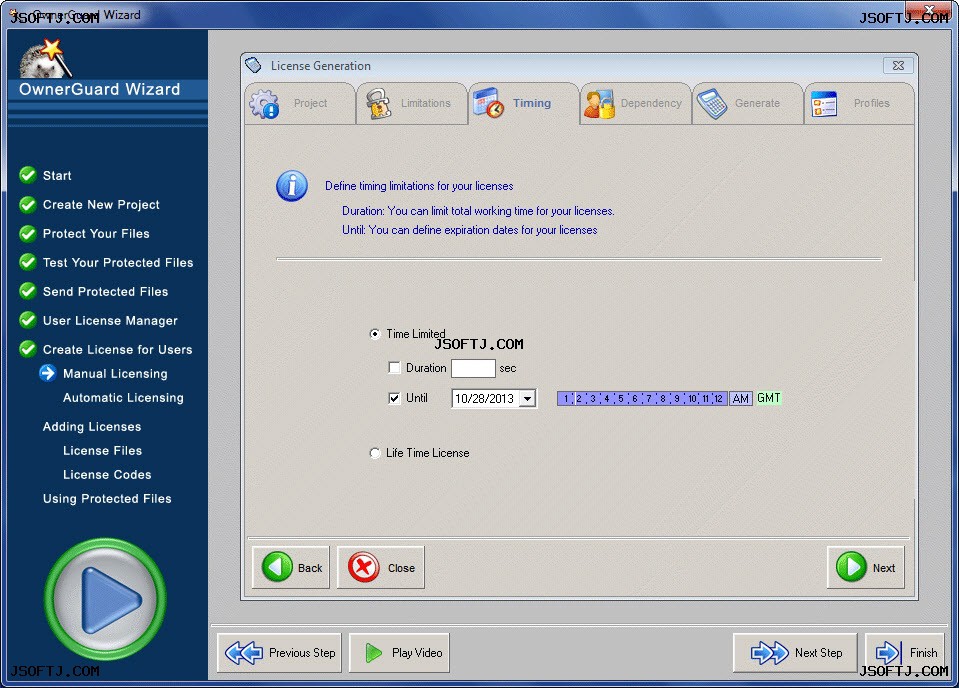Open the Create New Project step

click(x=101, y=205)
